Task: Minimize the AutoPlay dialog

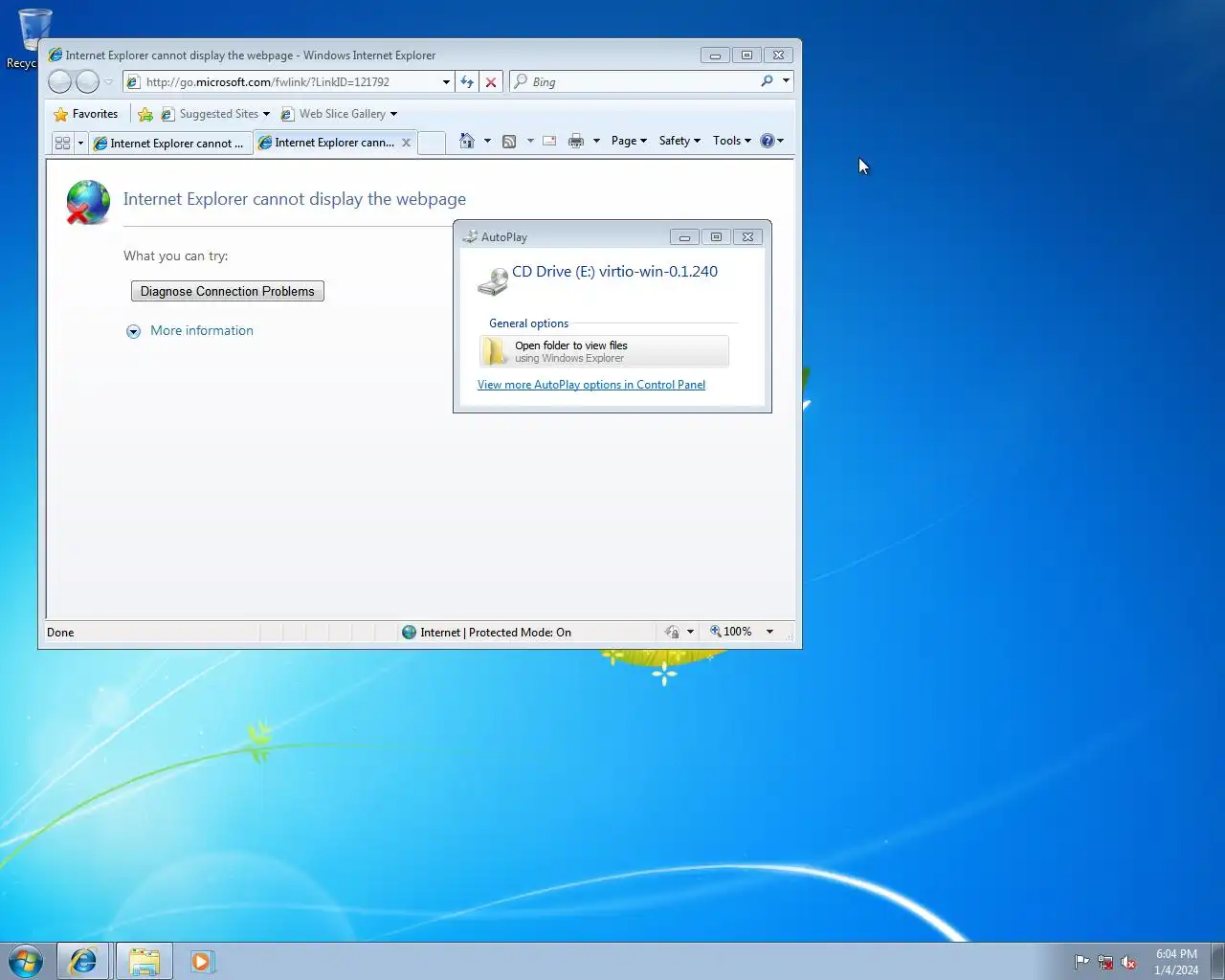Action: [684, 236]
